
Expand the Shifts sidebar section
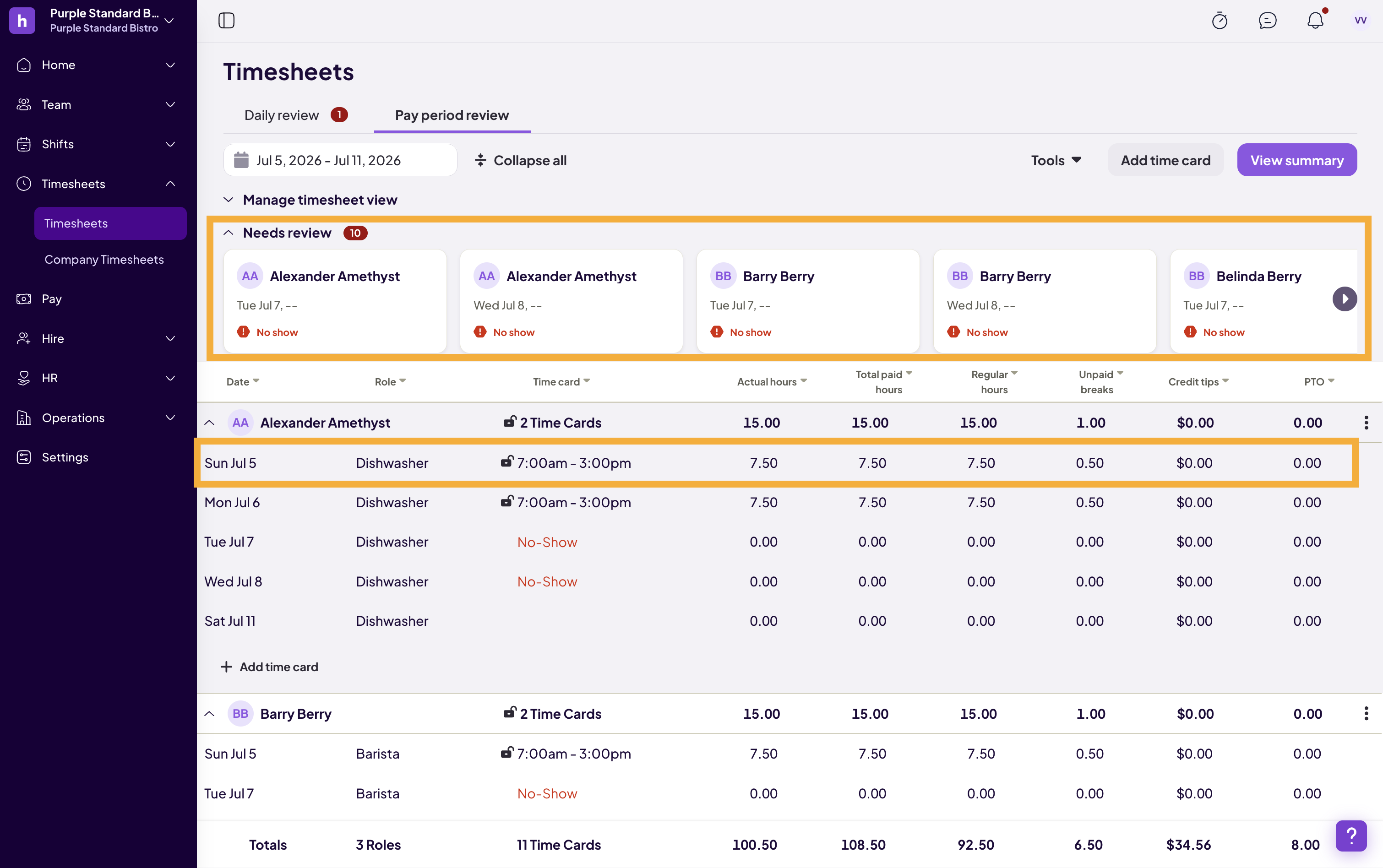170,144
